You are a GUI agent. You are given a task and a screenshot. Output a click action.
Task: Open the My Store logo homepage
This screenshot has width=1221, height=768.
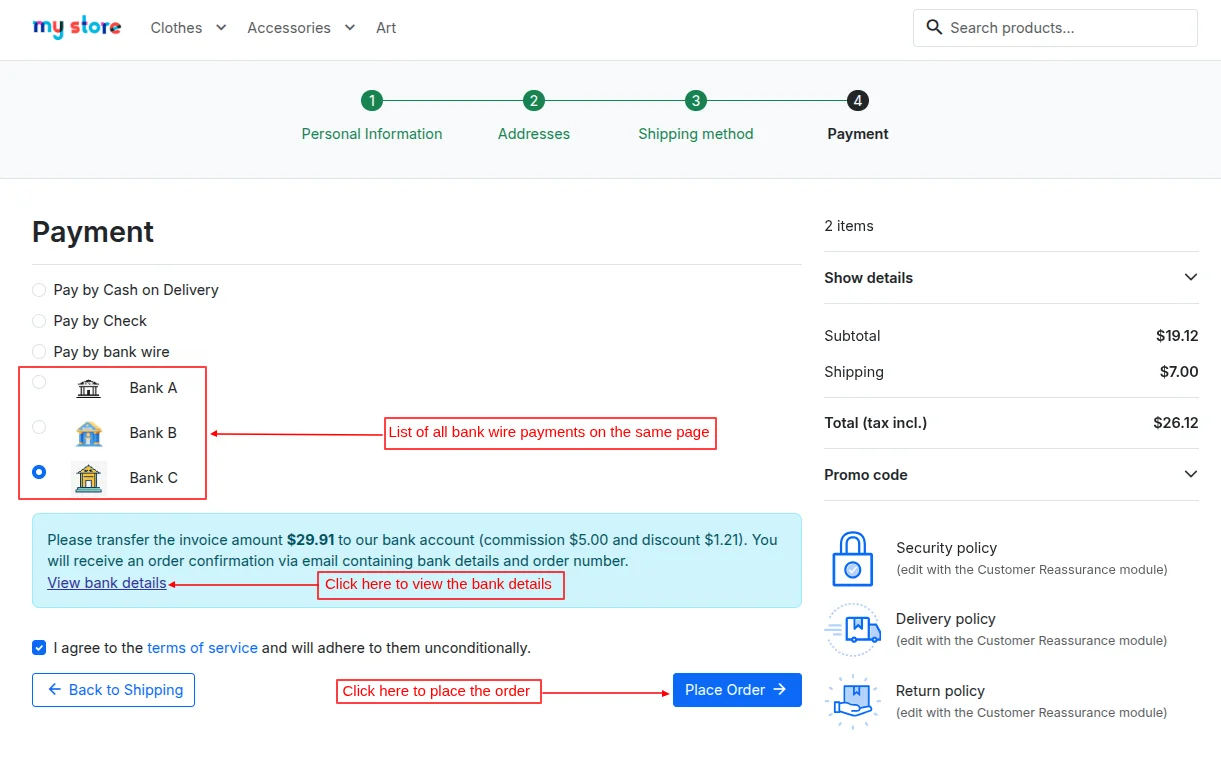[77, 27]
